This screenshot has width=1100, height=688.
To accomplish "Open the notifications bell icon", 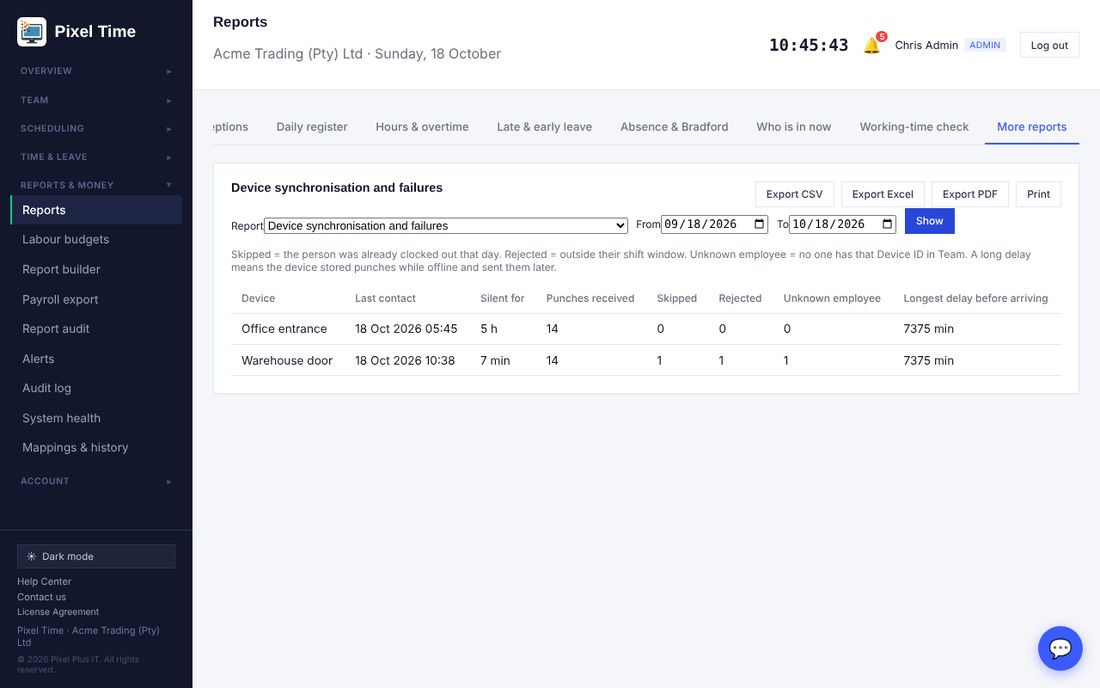I will pyautogui.click(x=871, y=46).
